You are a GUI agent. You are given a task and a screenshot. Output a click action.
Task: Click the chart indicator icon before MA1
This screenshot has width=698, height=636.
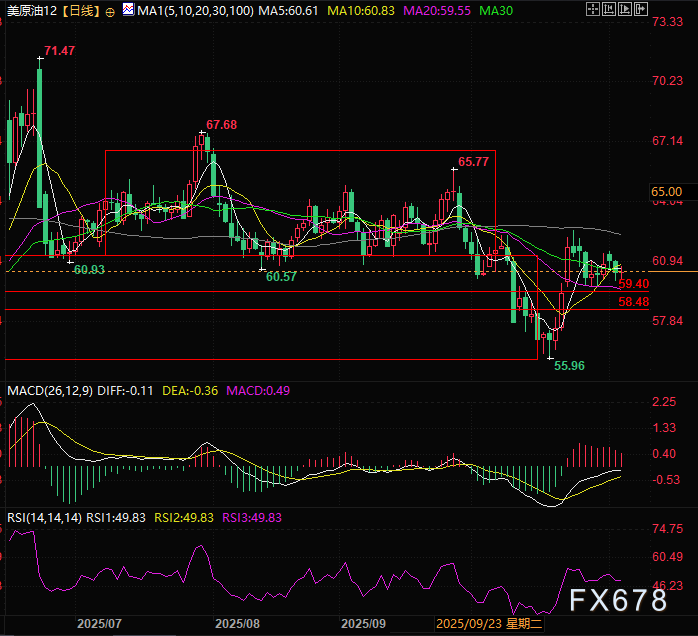[x=128, y=11]
